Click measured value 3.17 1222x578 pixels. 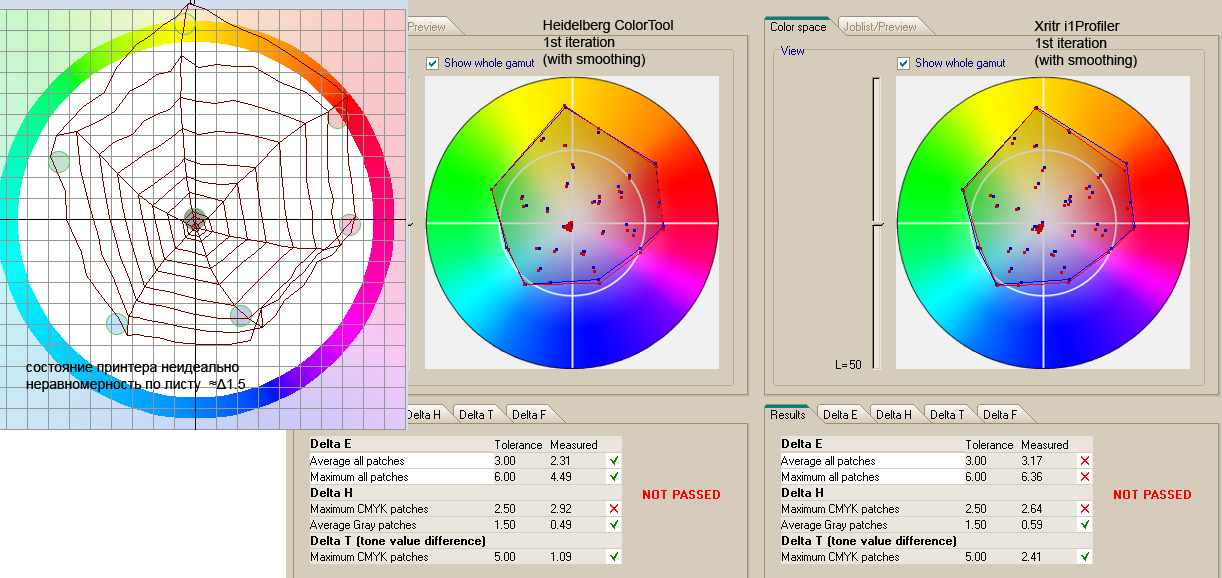1031,461
